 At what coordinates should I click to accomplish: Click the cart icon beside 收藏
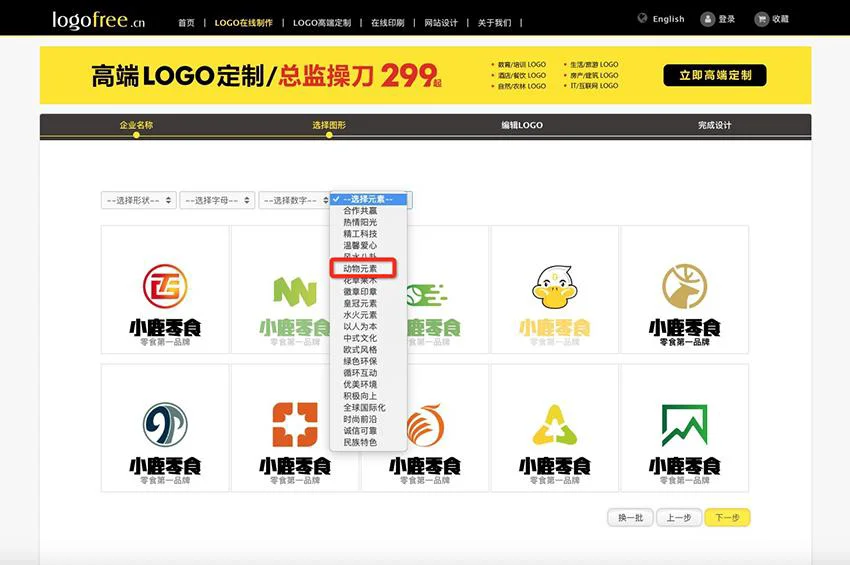pos(762,19)
